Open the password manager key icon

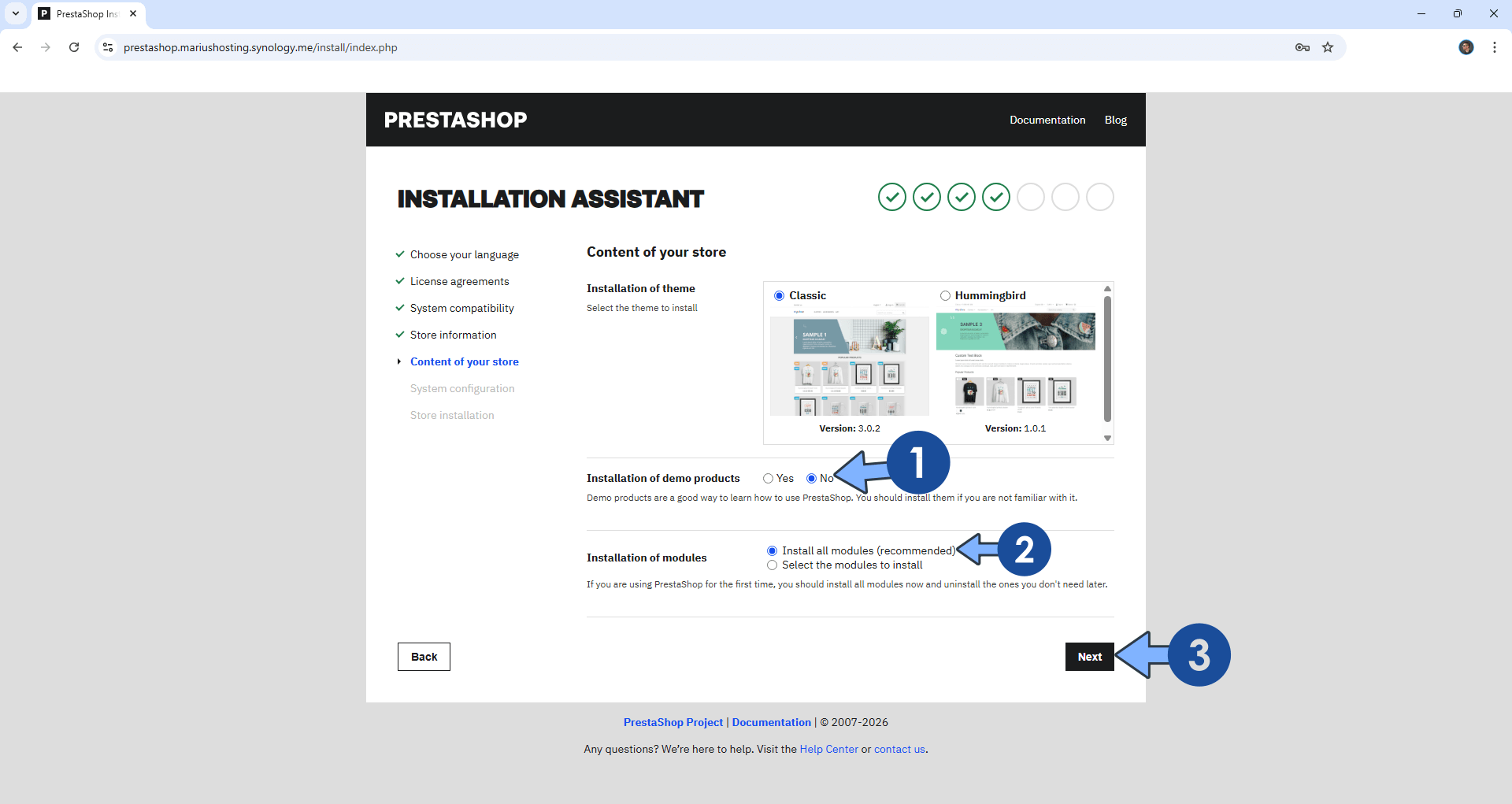click(x=1302, y=47)
